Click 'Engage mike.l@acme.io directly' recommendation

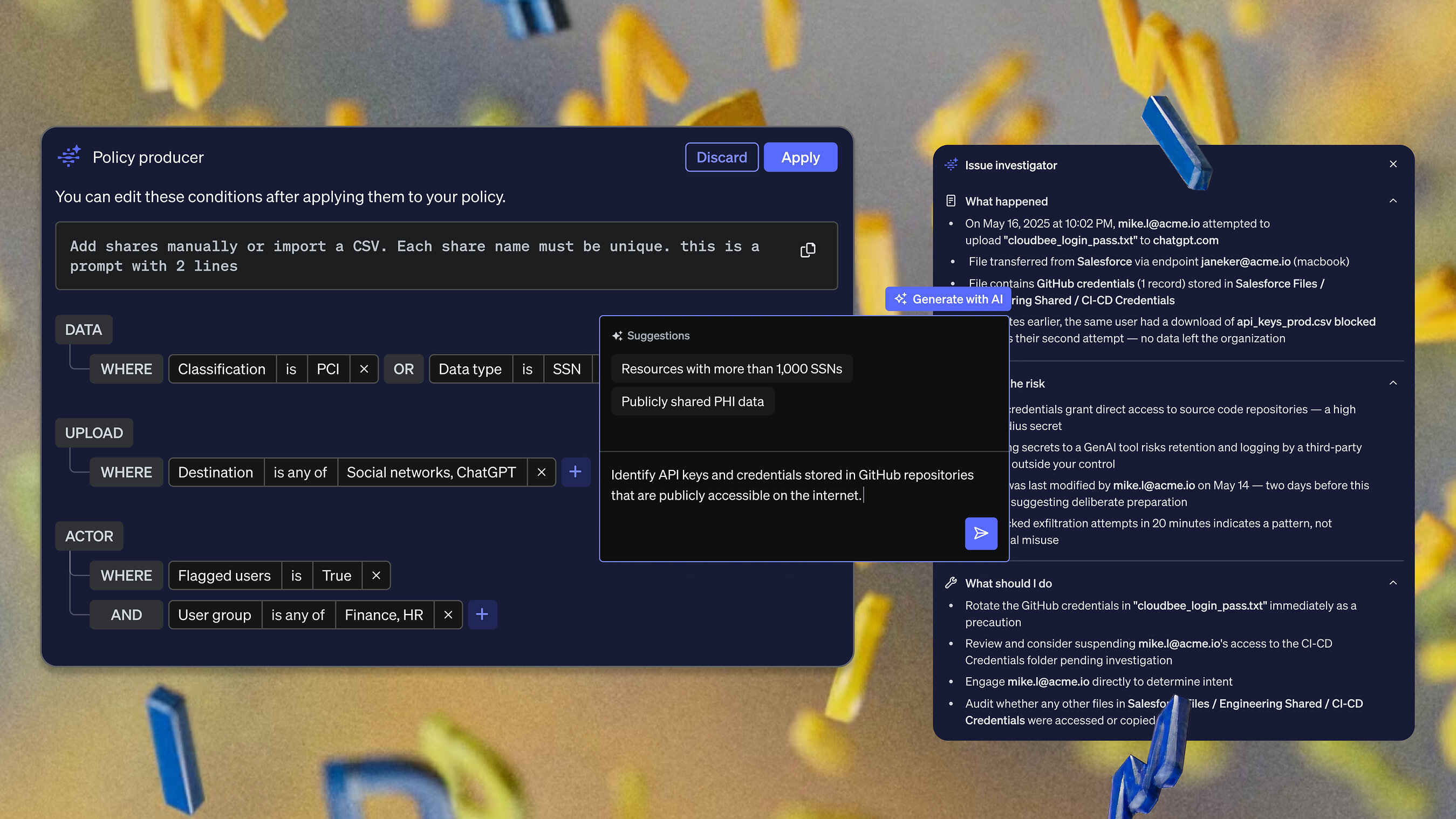click(1099, 681)
